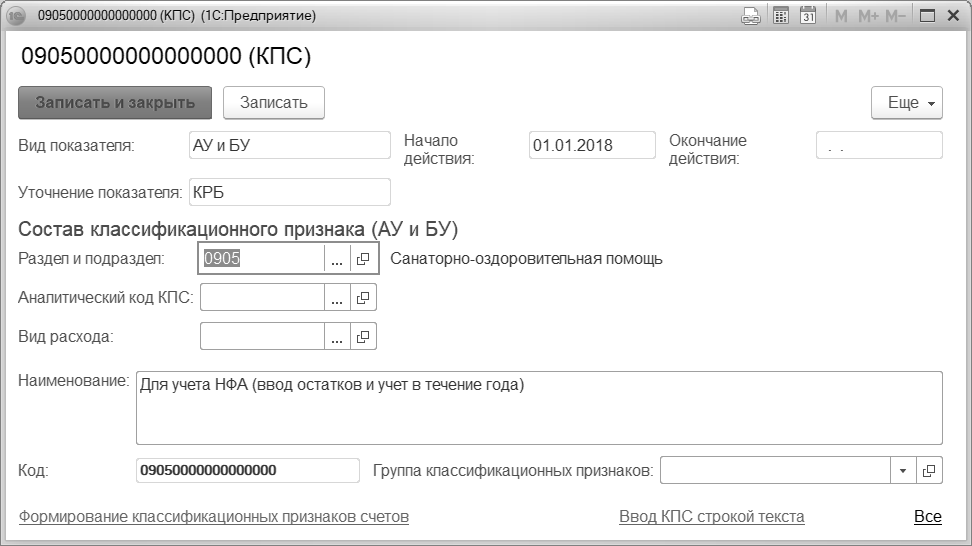Click Записать и закрыть button
This screenshot has height=546, width=972.
click(115, 102)
